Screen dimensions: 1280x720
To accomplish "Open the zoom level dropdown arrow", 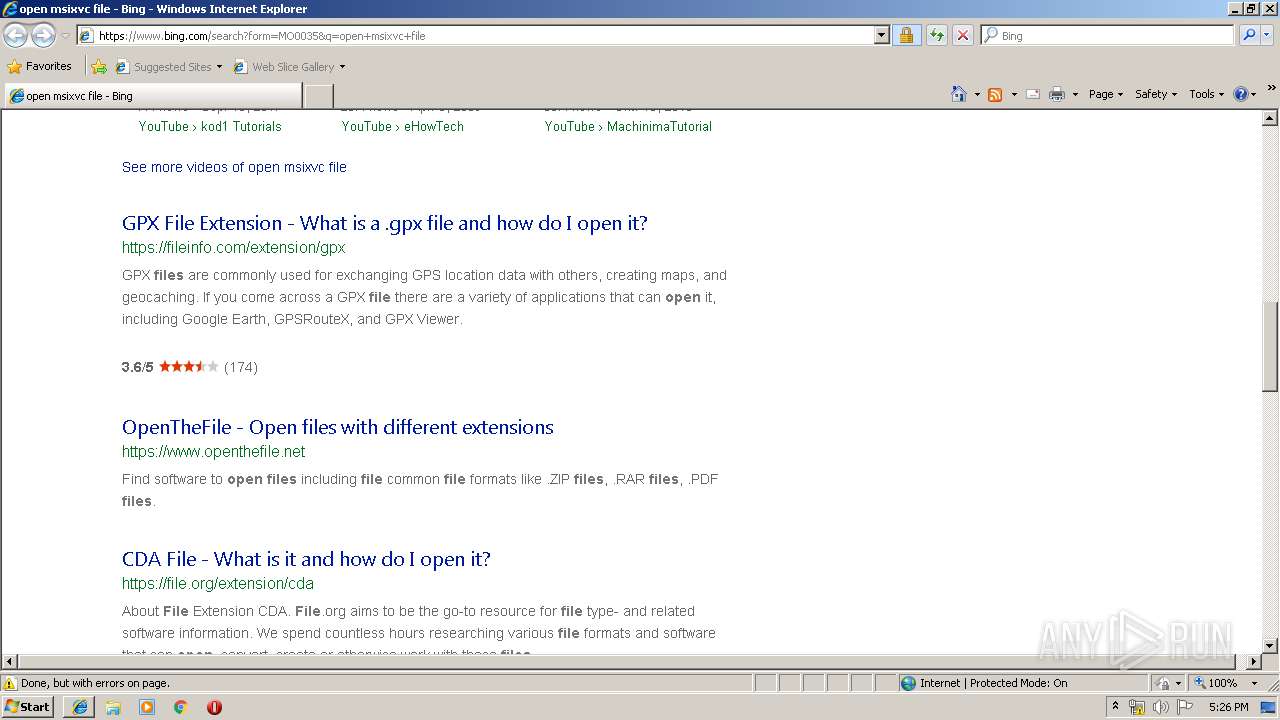I will 1254,683.
